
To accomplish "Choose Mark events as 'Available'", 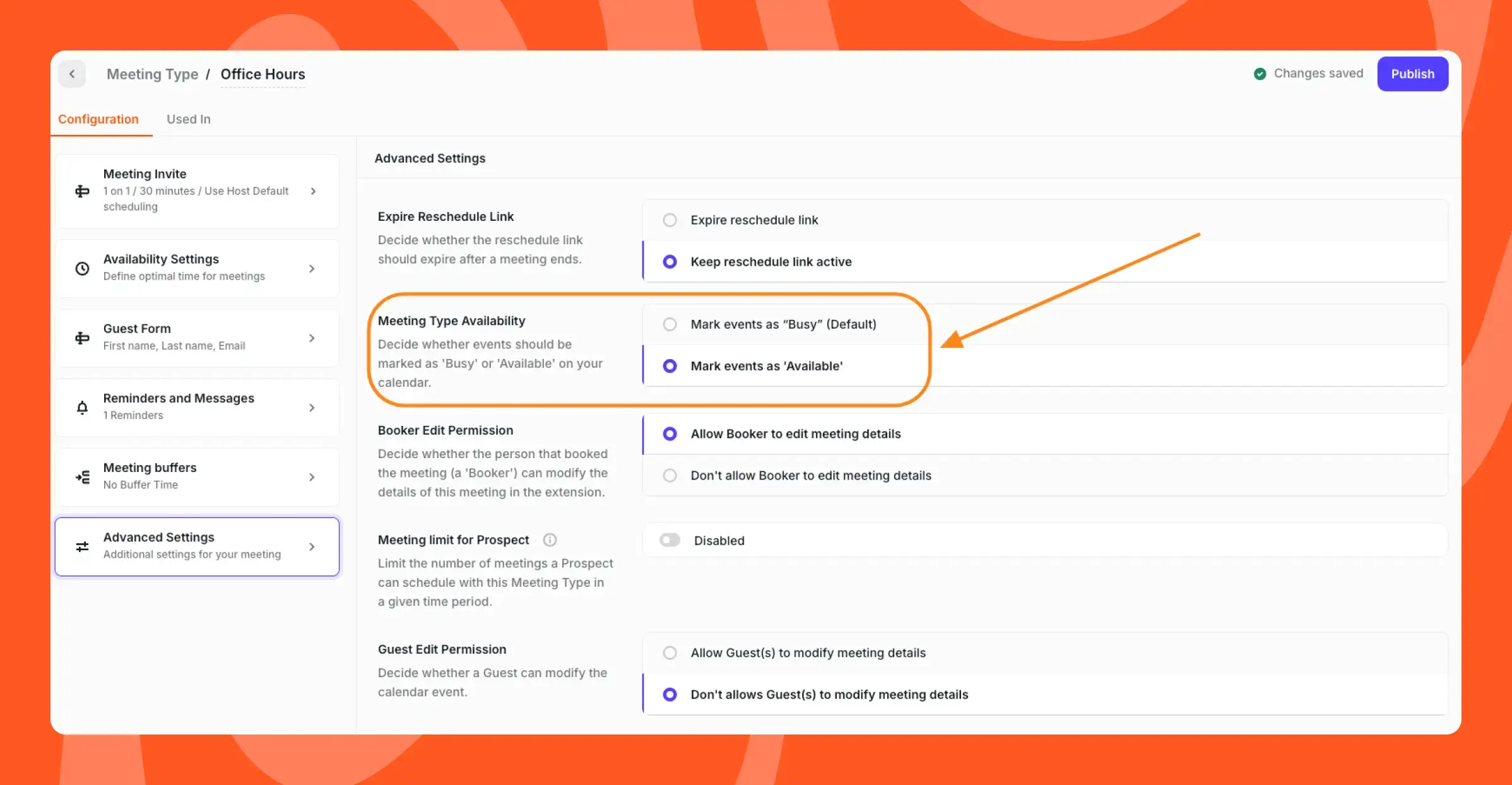I will [x=1045, y=366].
